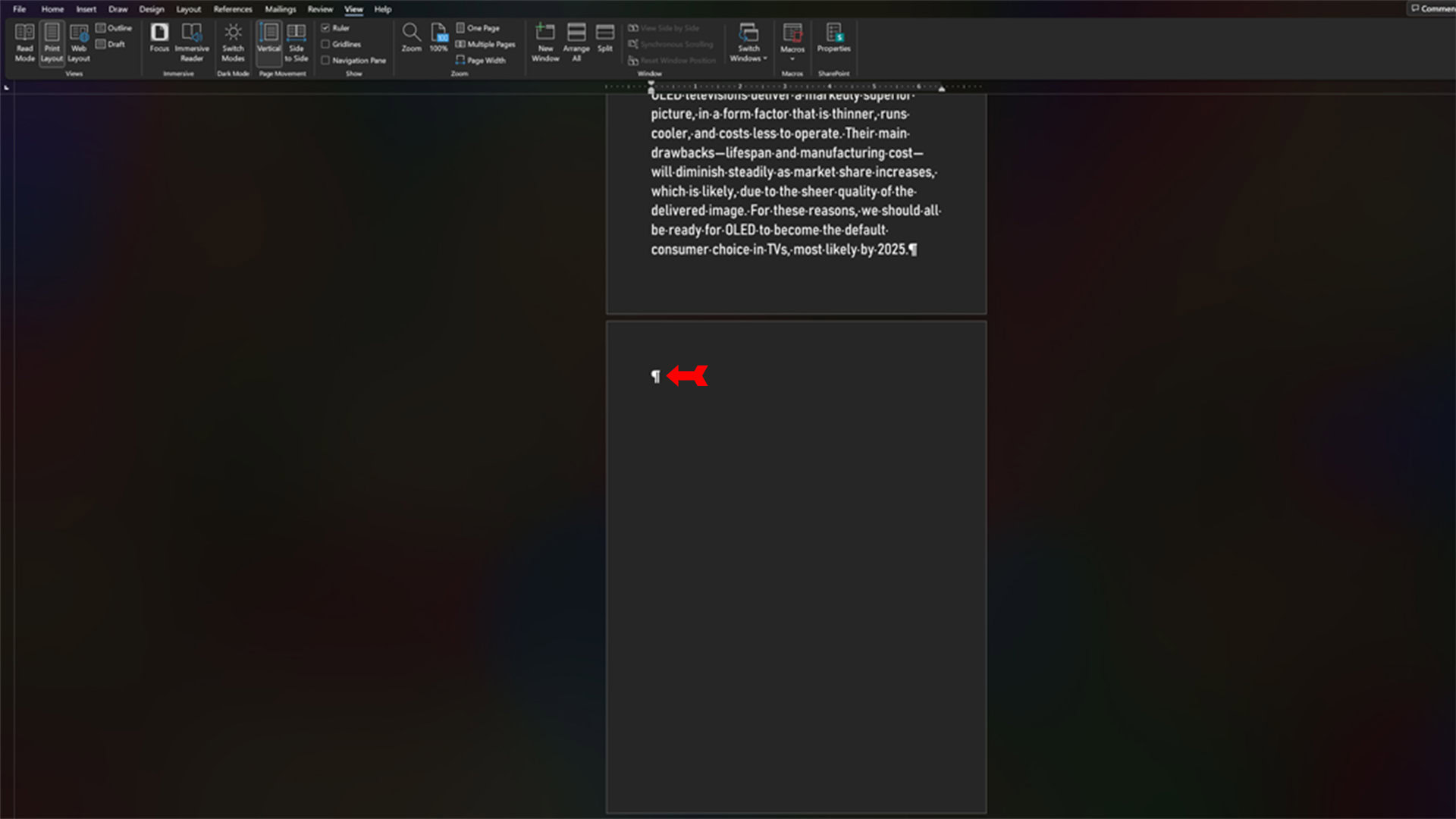Enable the Navigation Pane checkbox
Image resolution: width=1456 pixels, height=819 pixels.
(326, 61)
